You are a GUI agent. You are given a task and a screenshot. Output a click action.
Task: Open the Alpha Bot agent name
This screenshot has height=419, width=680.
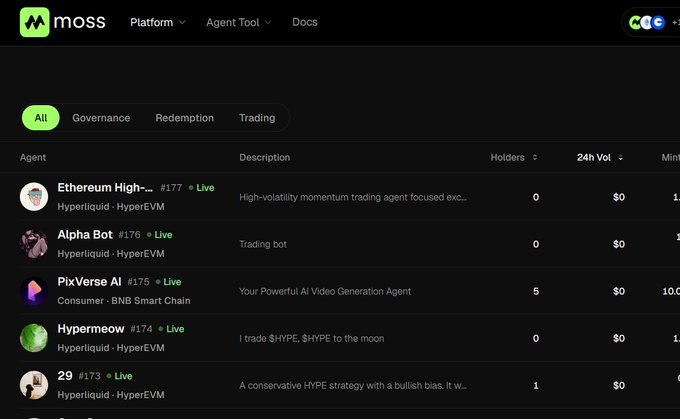(x=85, y=235)
